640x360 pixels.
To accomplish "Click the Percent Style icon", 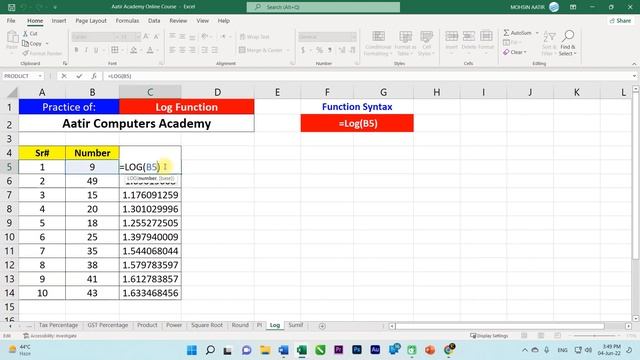I will [x=319, y=50].
